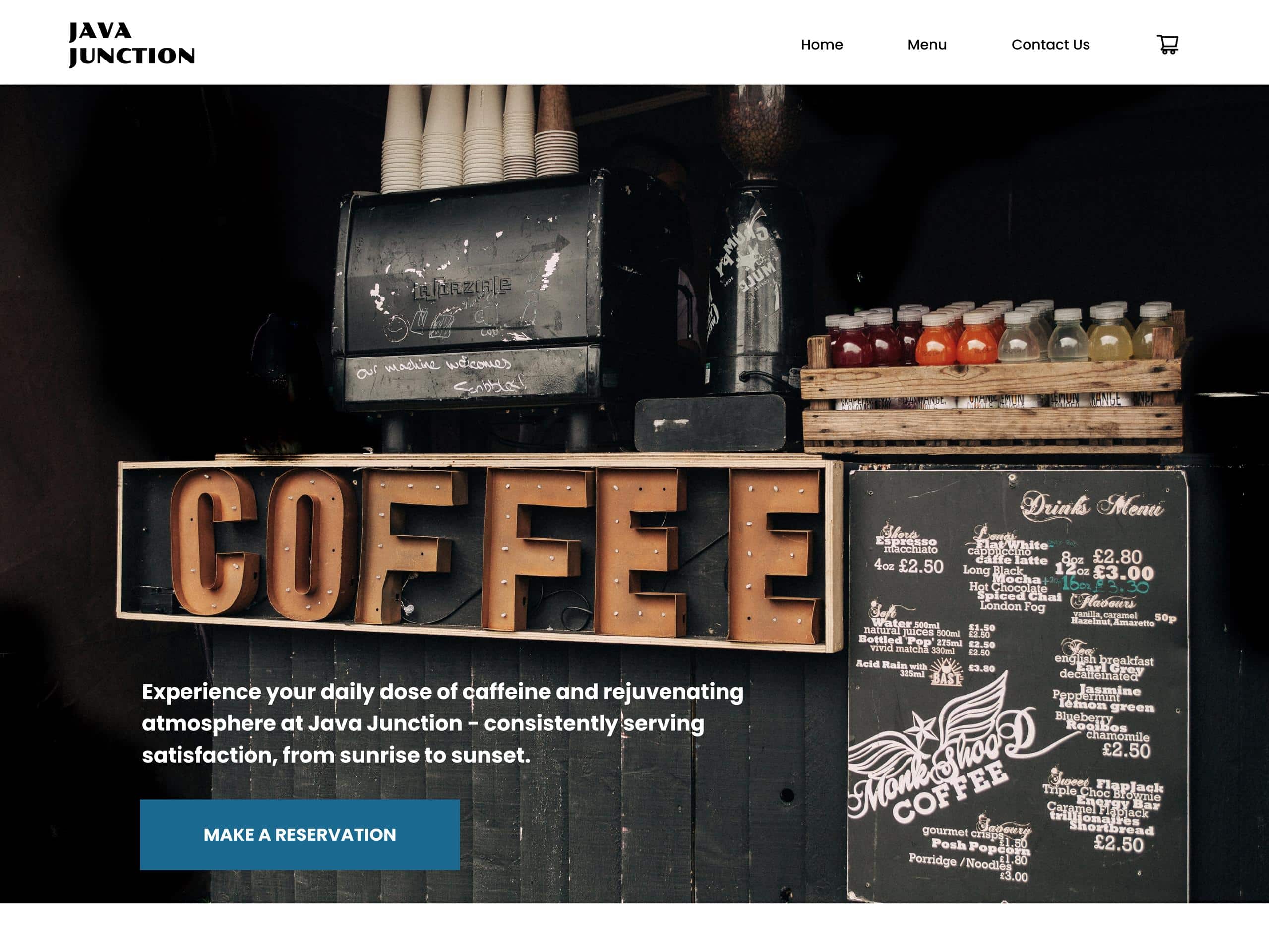
Task: Open the shopping cart
Action: pos(1167,45)
